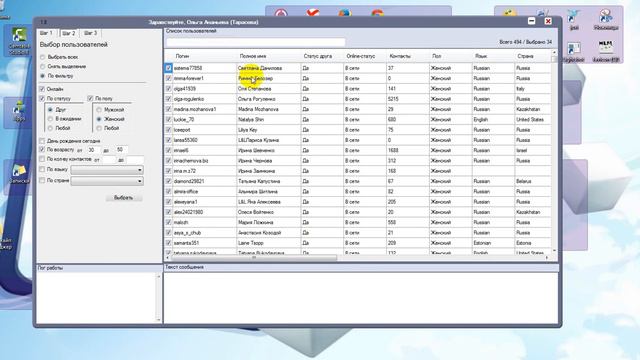Viewport: 640px width, 360px height.
Task: Click the table's vertical scroll up arrow
Action: [x=554, y=53]
